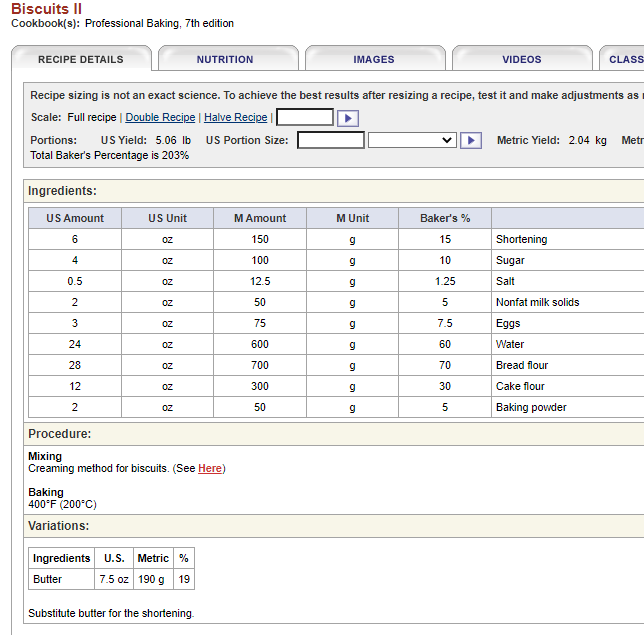644x635 pixels.
Task: Switch to the Recipe Details tab
Action: click(81, 59)
